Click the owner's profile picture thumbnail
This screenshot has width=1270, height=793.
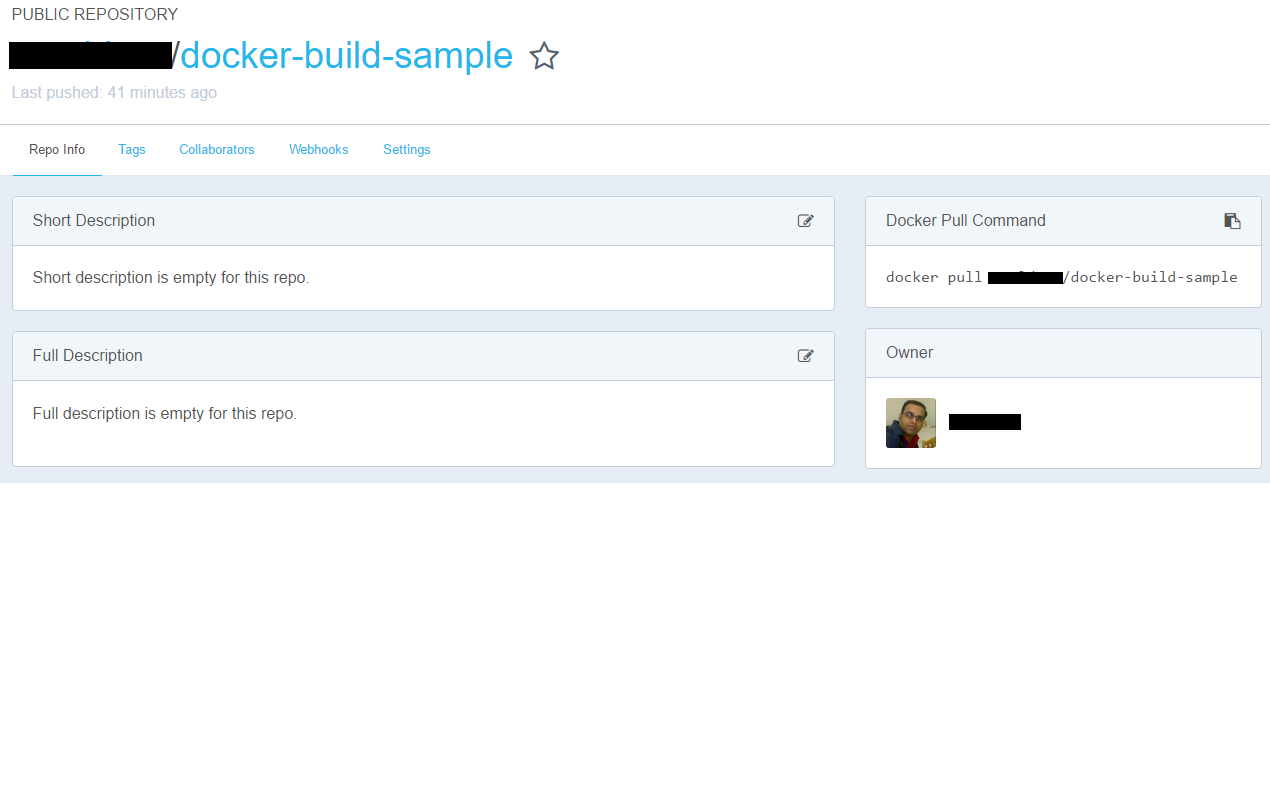[x=911, y=423]
